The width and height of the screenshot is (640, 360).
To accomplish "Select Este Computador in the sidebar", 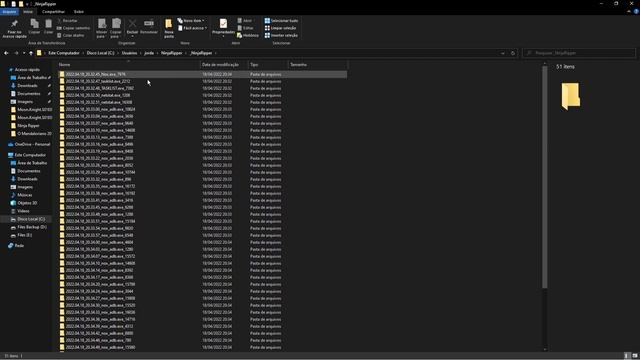I will [x=30, y=155].
